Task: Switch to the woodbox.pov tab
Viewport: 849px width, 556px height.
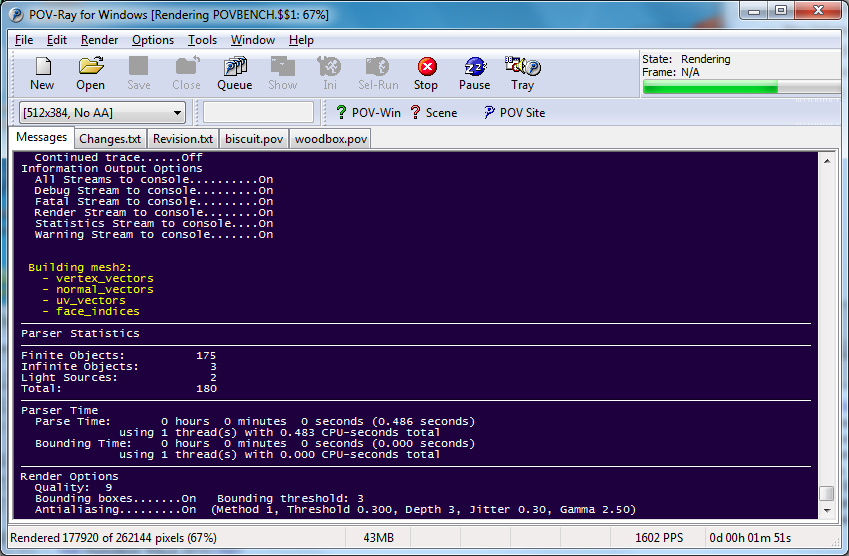Action: pos(331,139)
